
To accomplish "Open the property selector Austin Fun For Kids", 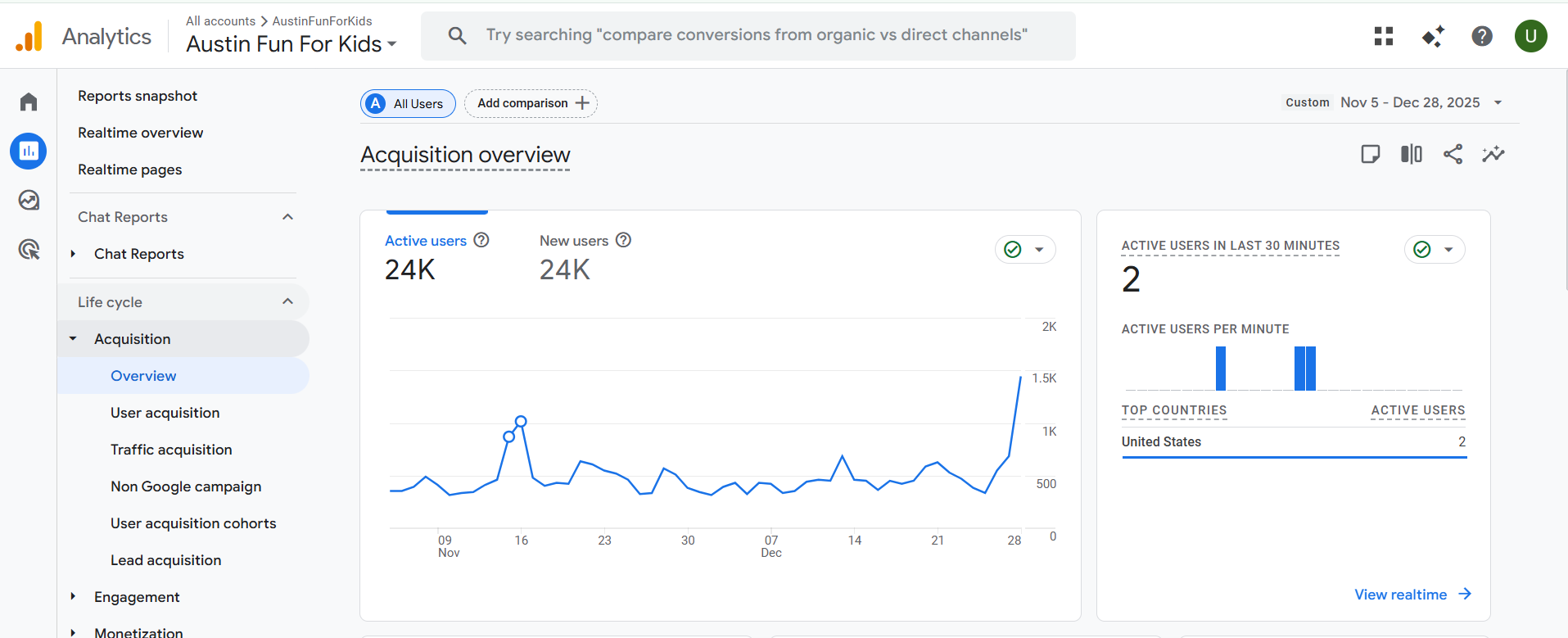I will (291, 44).
